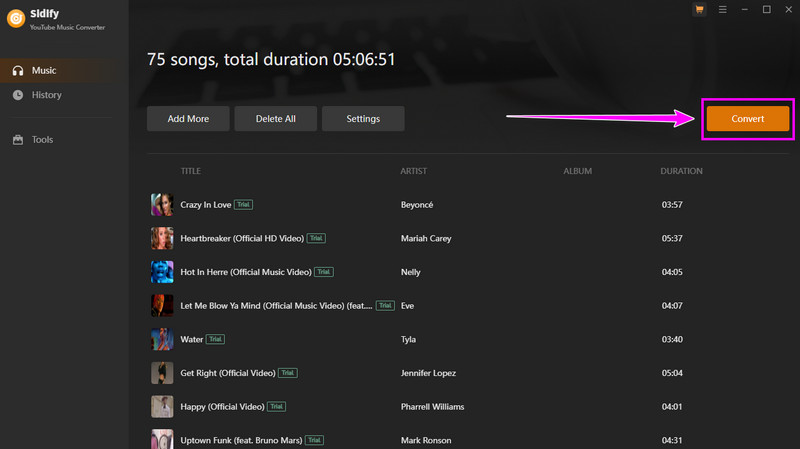800x449 pixels.
Task: Open the Settings button
Action: (x=363, y=118)
